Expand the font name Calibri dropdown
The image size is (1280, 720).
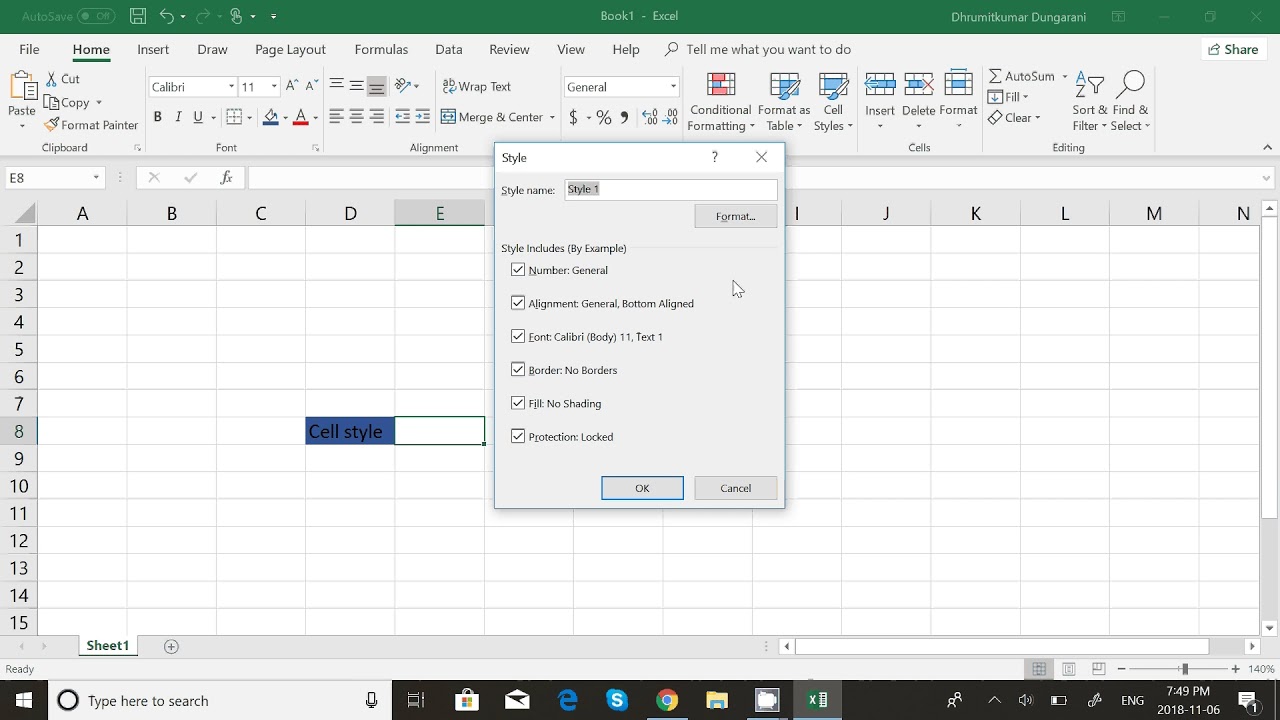(232, 87)
